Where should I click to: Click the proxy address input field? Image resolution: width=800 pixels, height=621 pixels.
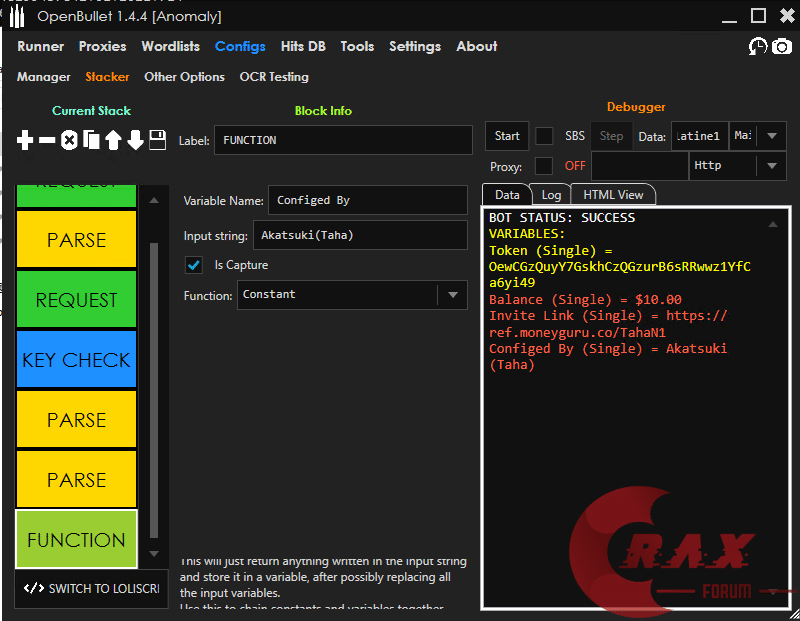click(x=640, y=166)
